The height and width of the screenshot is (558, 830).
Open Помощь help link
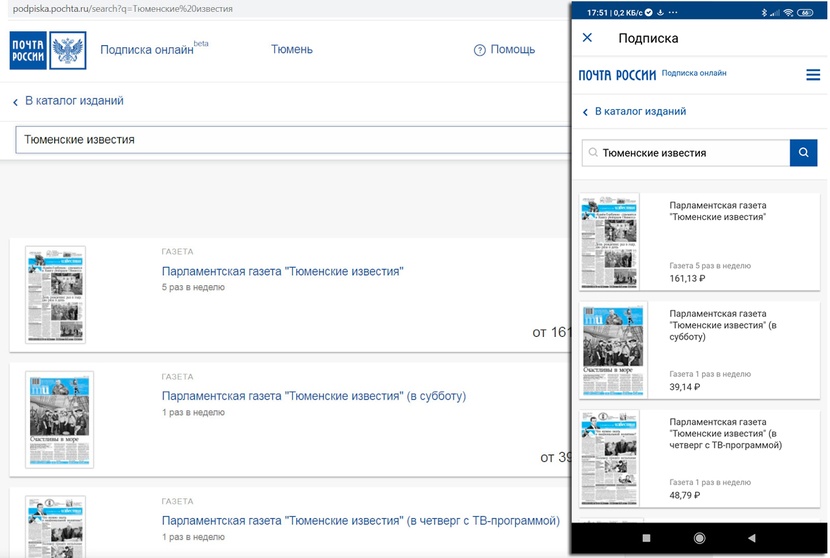512,49
